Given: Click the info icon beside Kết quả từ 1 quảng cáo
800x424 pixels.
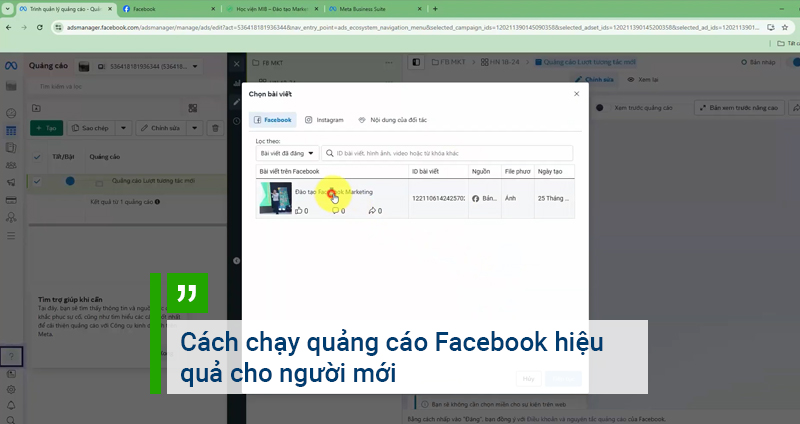Looking at the screenshot, I should coord(157,202).
